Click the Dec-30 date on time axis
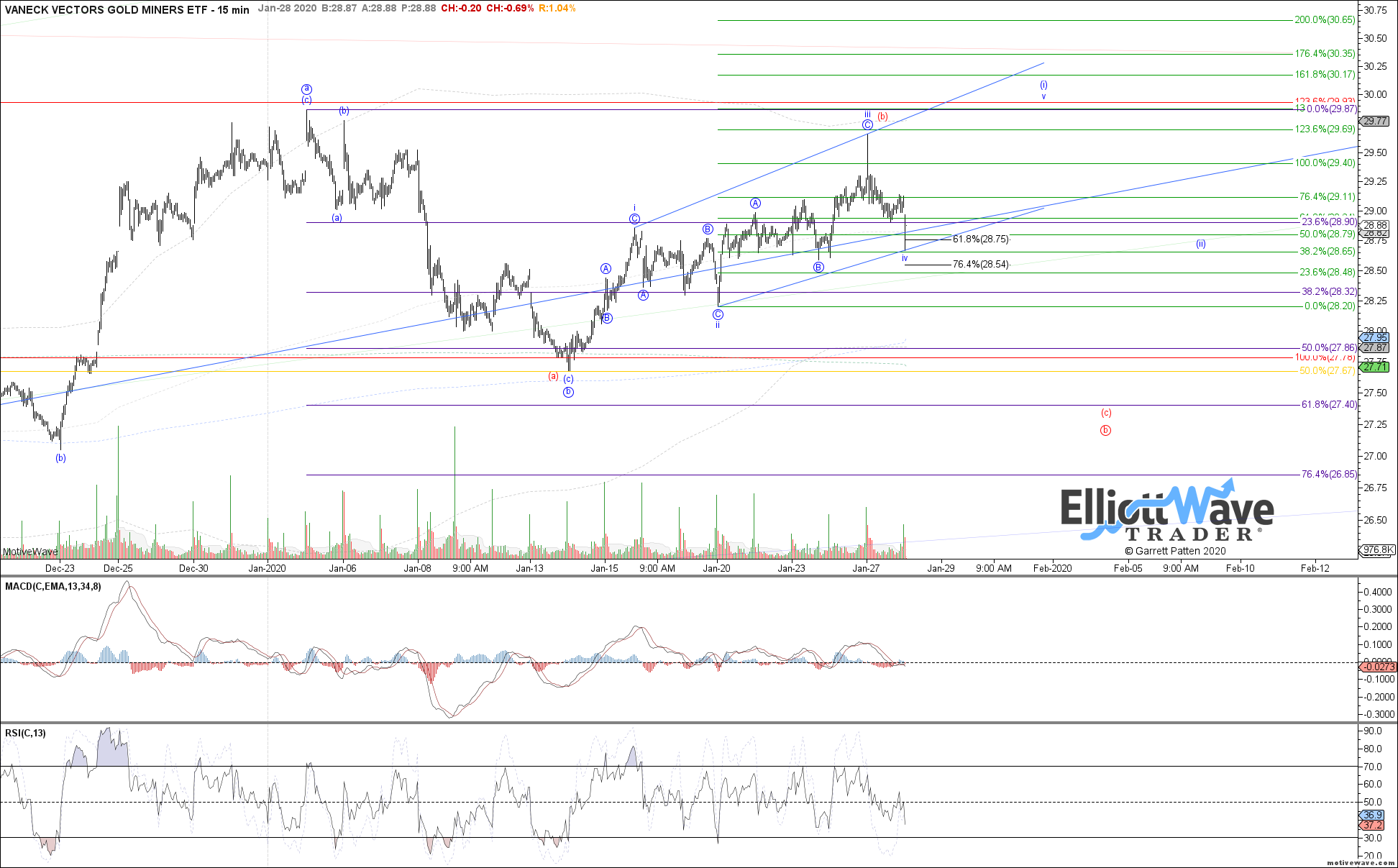 [x=193, y=568]
